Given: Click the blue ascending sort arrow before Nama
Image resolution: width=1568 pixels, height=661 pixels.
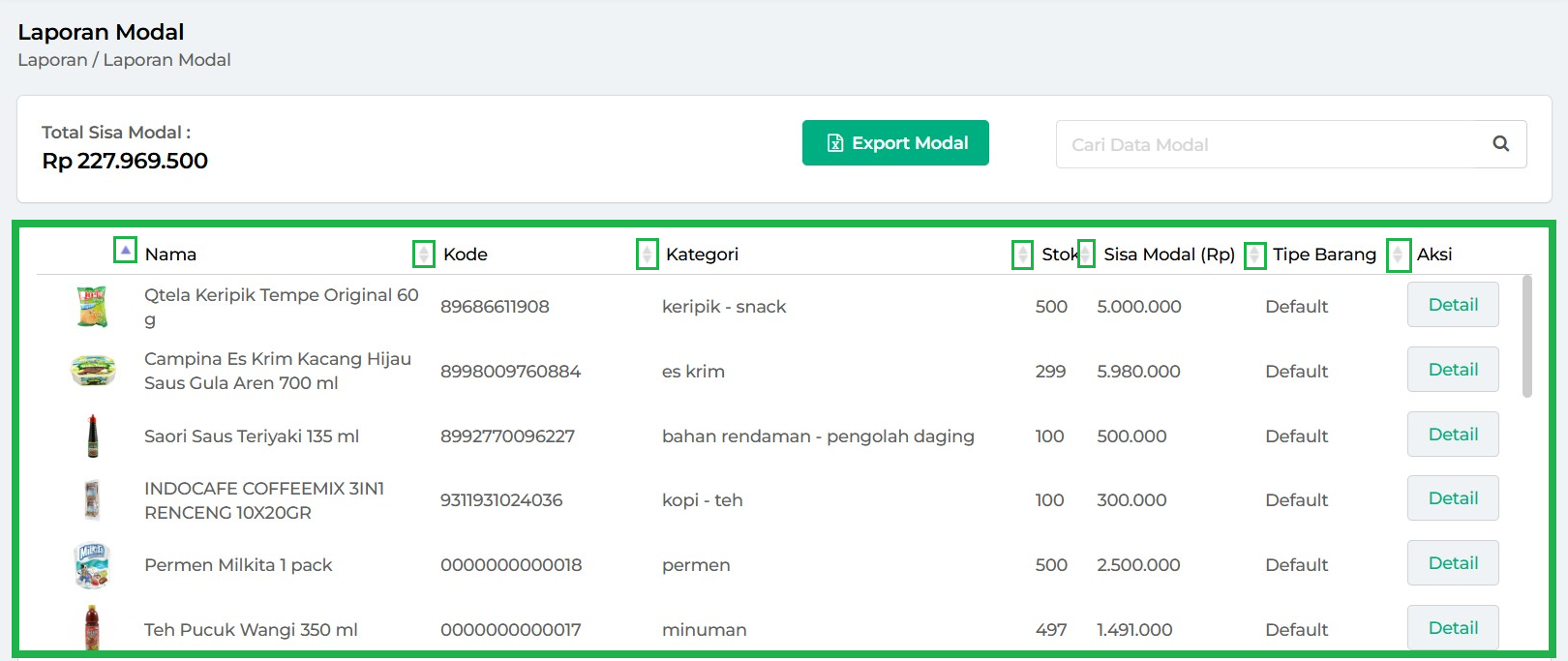Looking at the screenshot, I should click(125, 251).
